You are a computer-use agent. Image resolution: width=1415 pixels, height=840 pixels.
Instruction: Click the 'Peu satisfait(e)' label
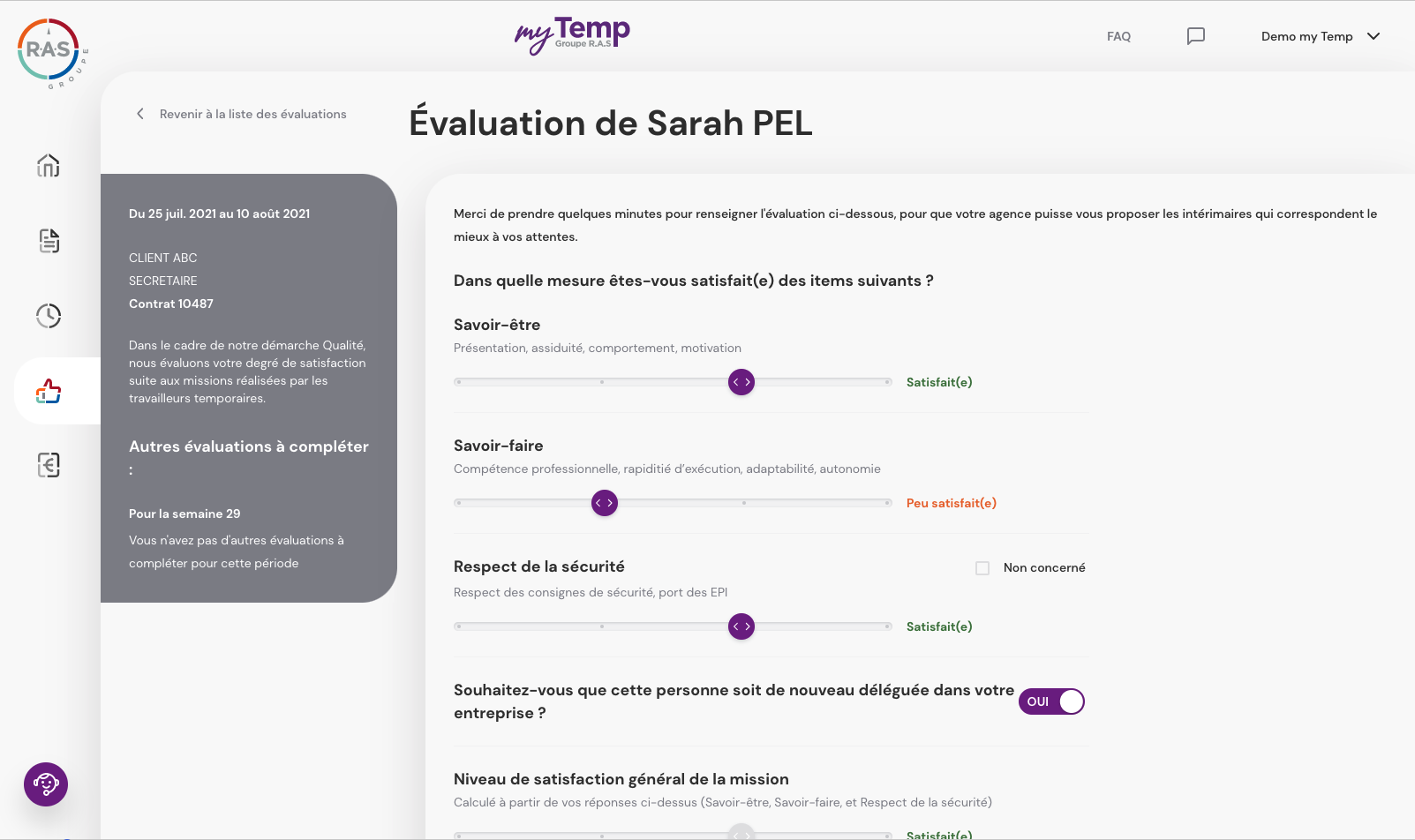pos(952,503)
